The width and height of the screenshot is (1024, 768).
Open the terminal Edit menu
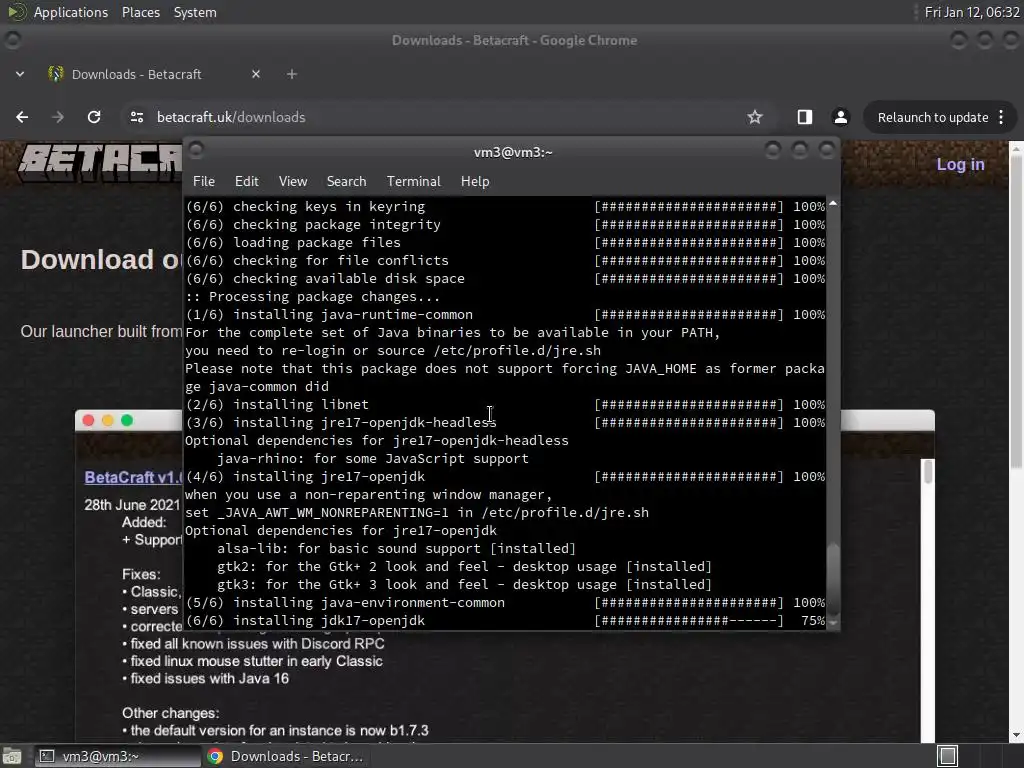(x=246, y=182)
